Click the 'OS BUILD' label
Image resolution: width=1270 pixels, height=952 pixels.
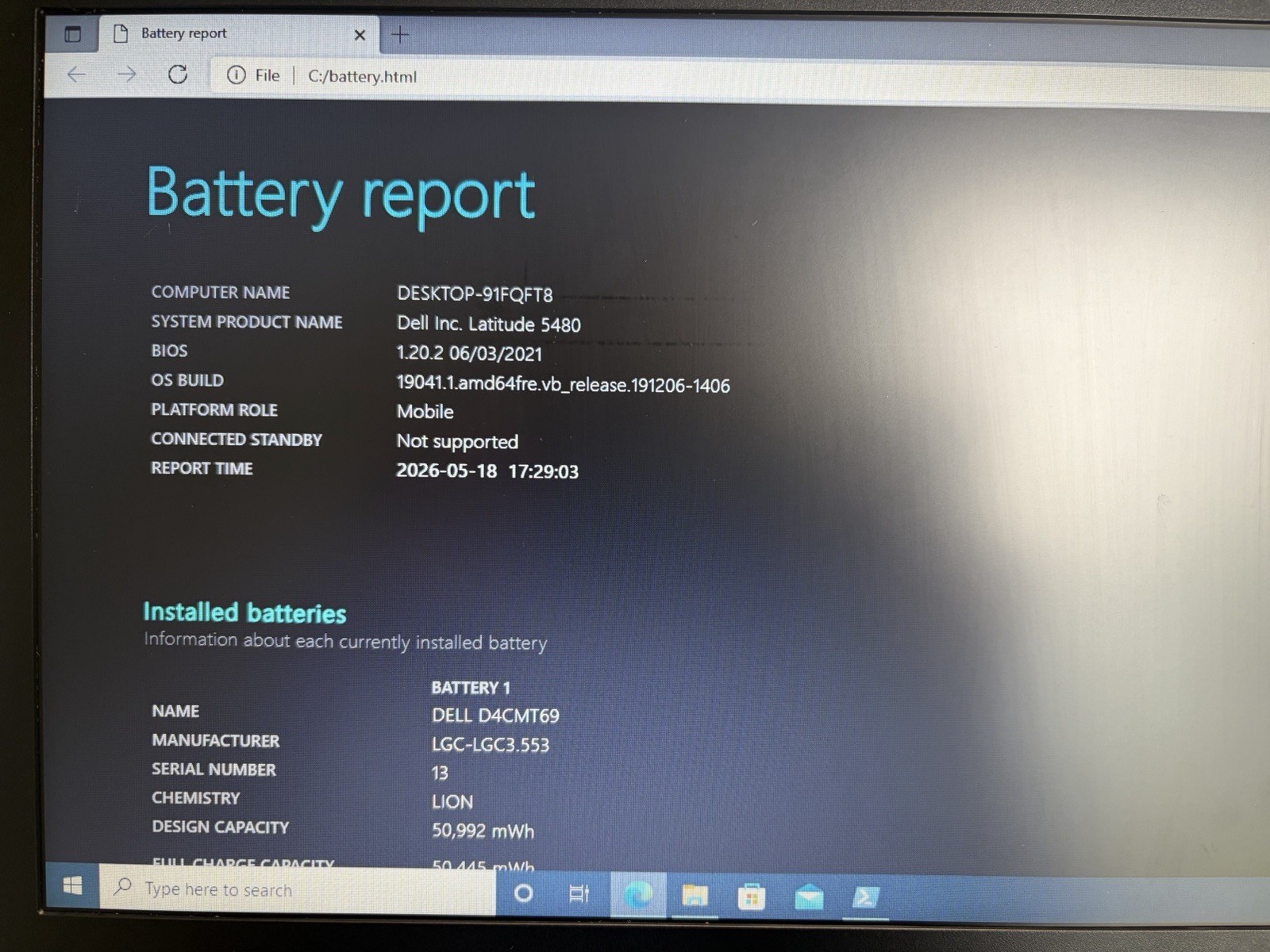pyautogui.click(x=187, y=381)
